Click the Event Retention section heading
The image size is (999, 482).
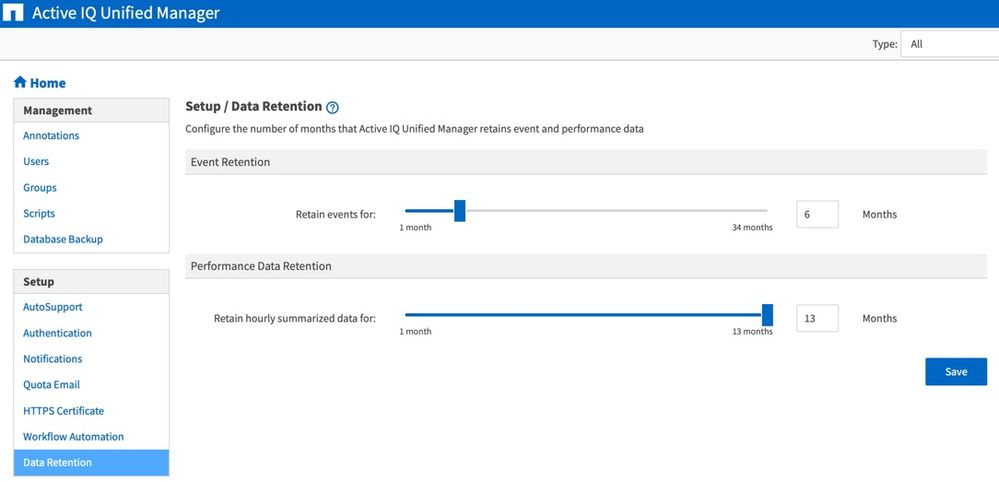231,162
